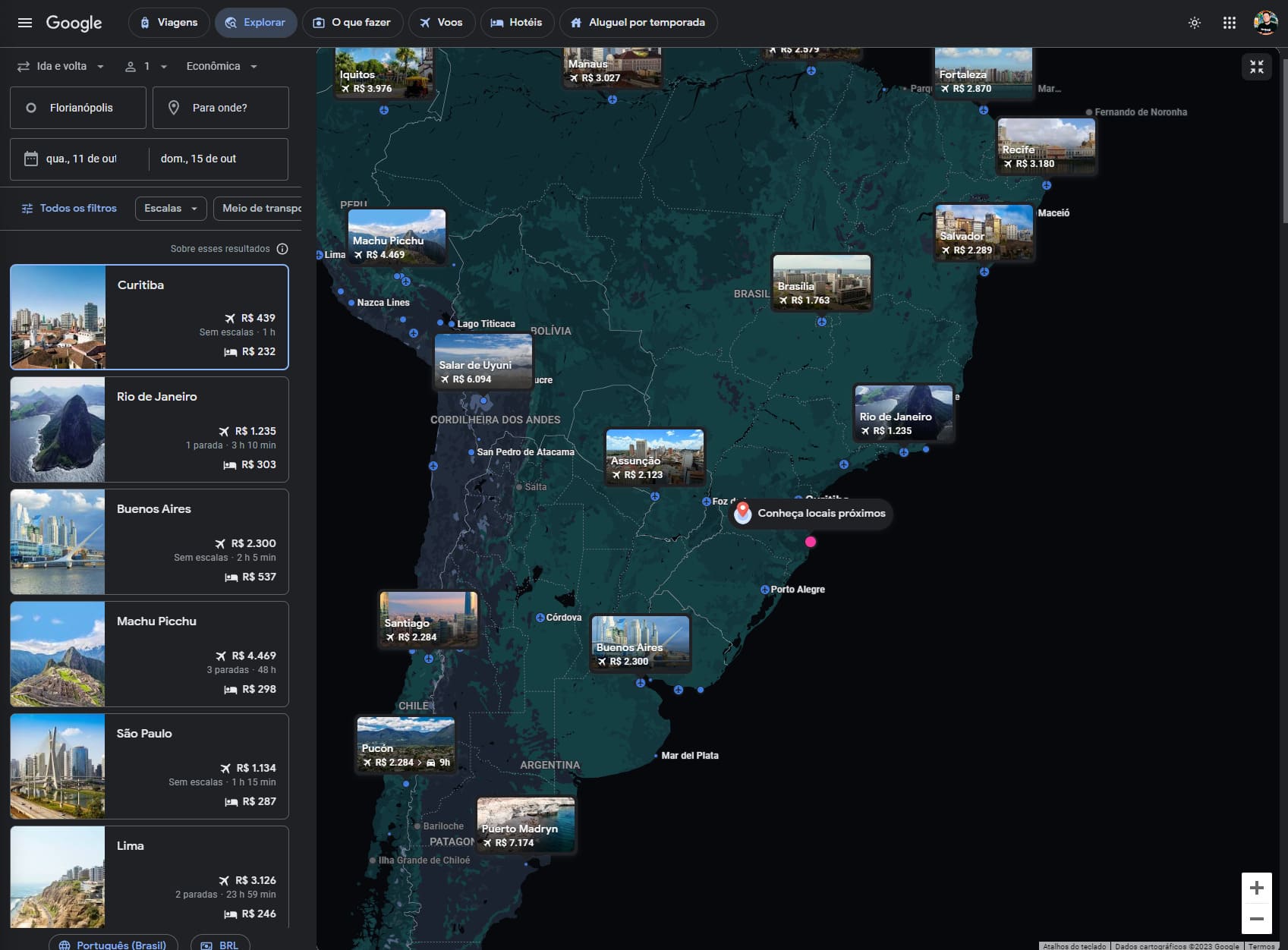
Task: Change currency using the BRL button
Action: pyautogui.click(x=220, y=945)
